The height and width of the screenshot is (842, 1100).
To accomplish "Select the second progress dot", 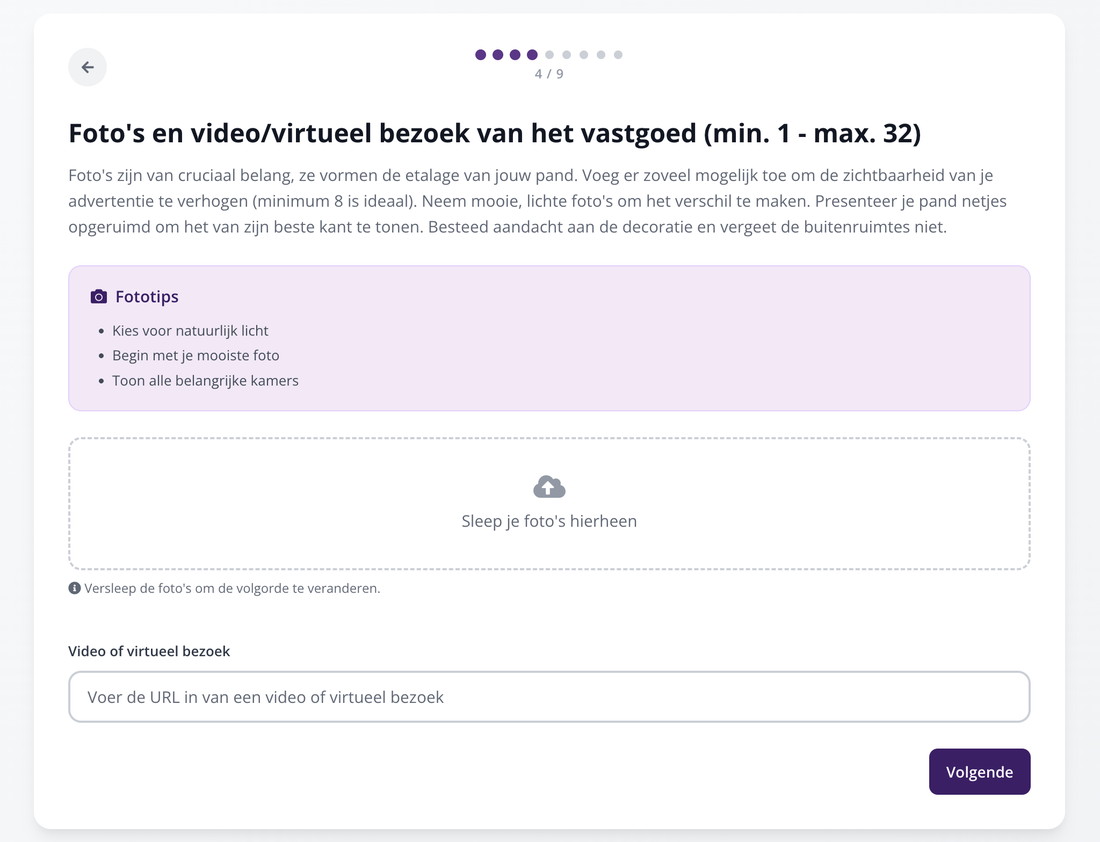I will pyautogui.click(x=497, y=55).
